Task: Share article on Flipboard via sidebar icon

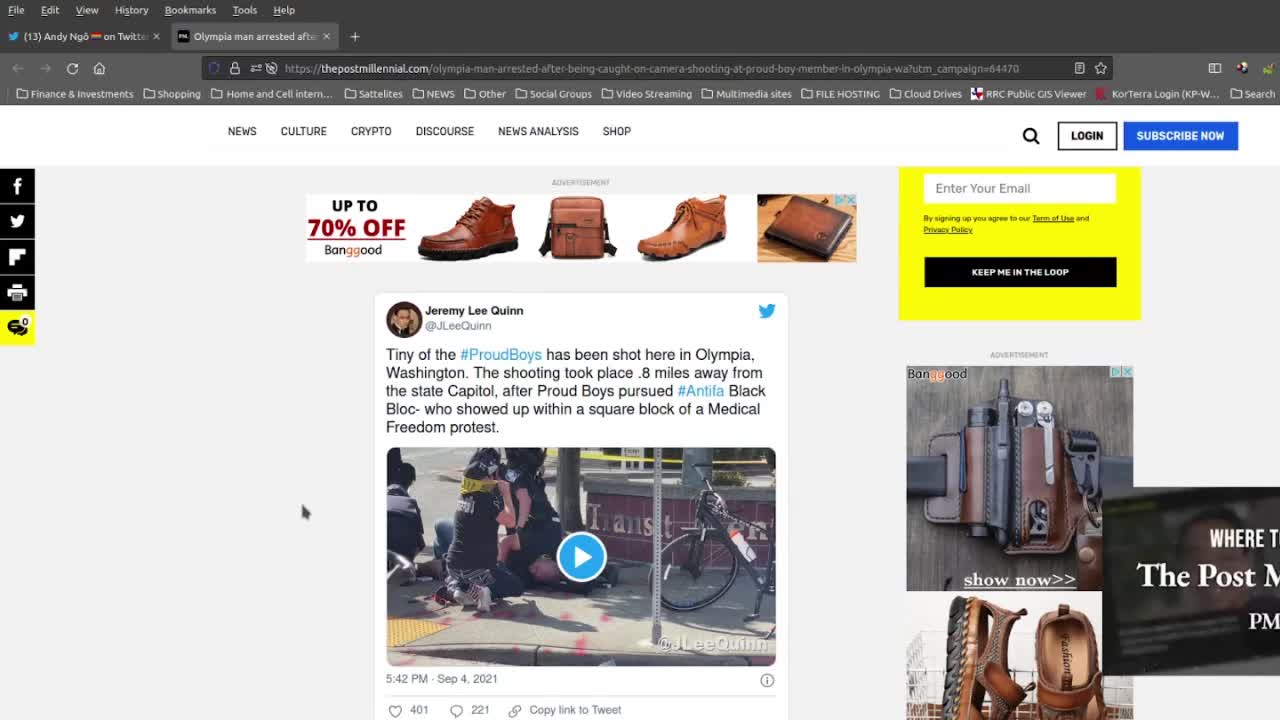Action: (x=17, y=257)
